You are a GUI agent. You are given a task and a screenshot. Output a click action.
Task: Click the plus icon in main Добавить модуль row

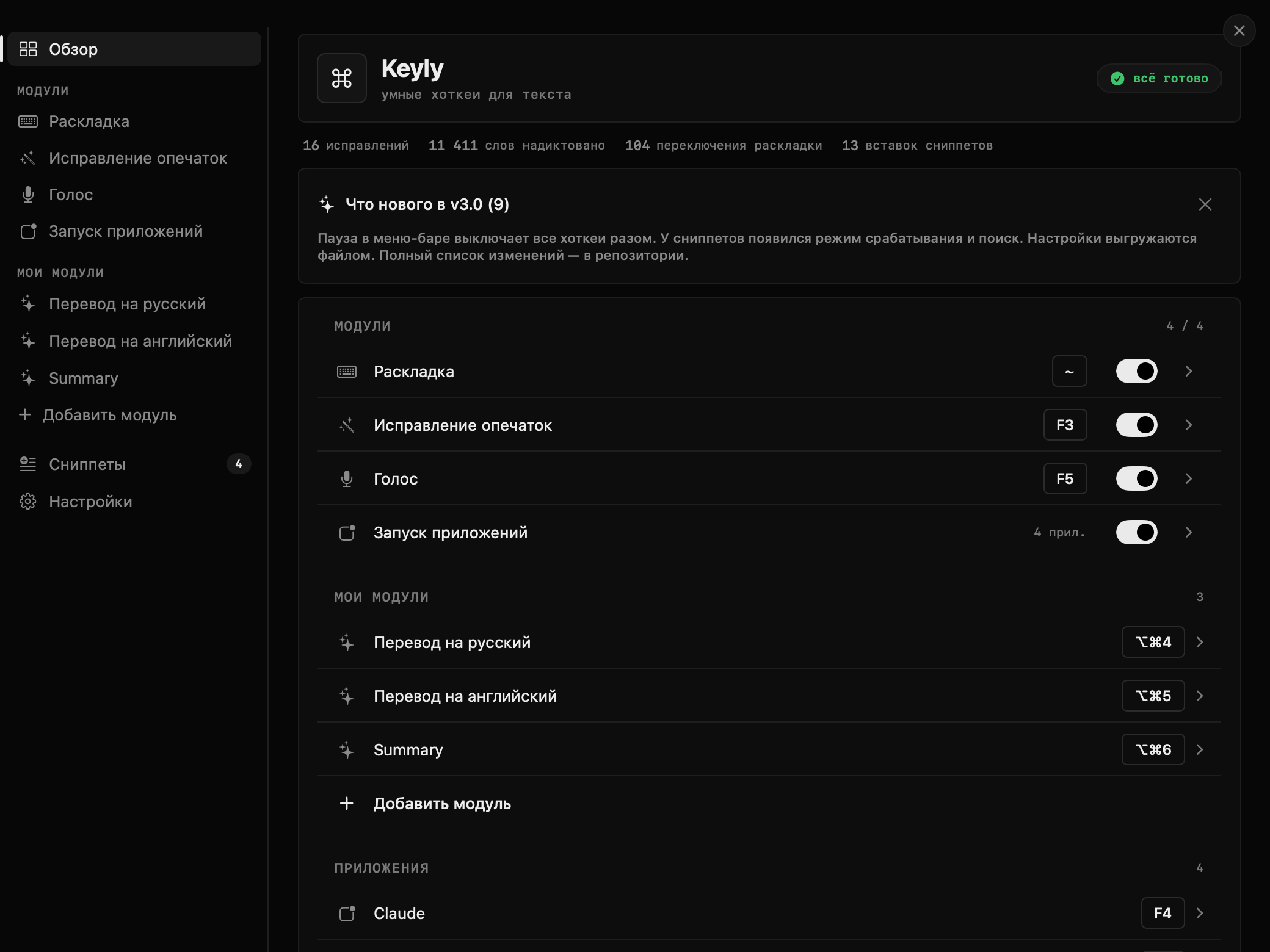tap(347, 804)
